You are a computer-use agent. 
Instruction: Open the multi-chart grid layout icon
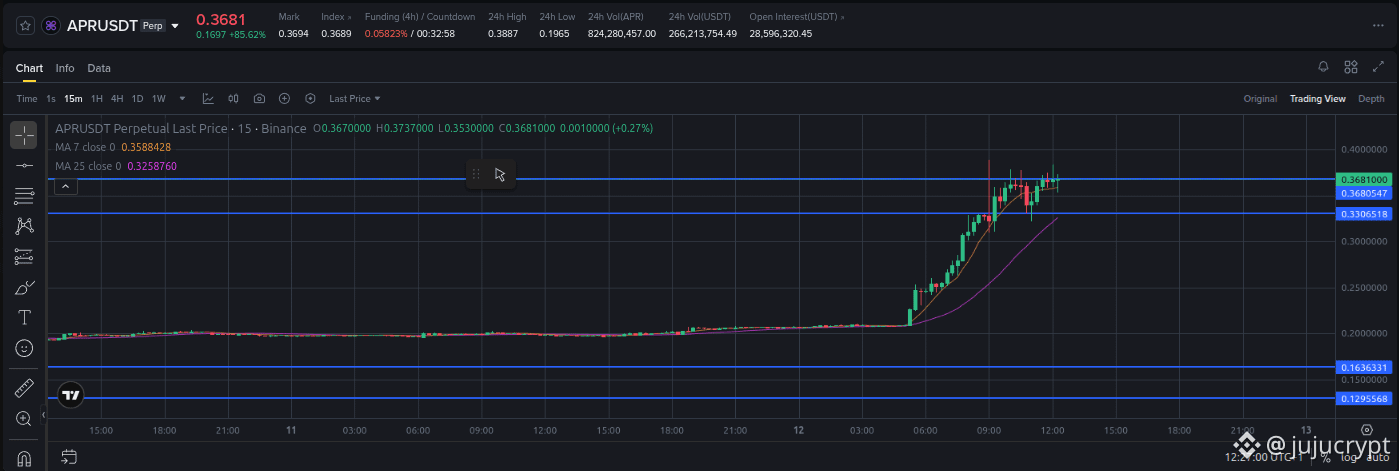pos(1351,67)
